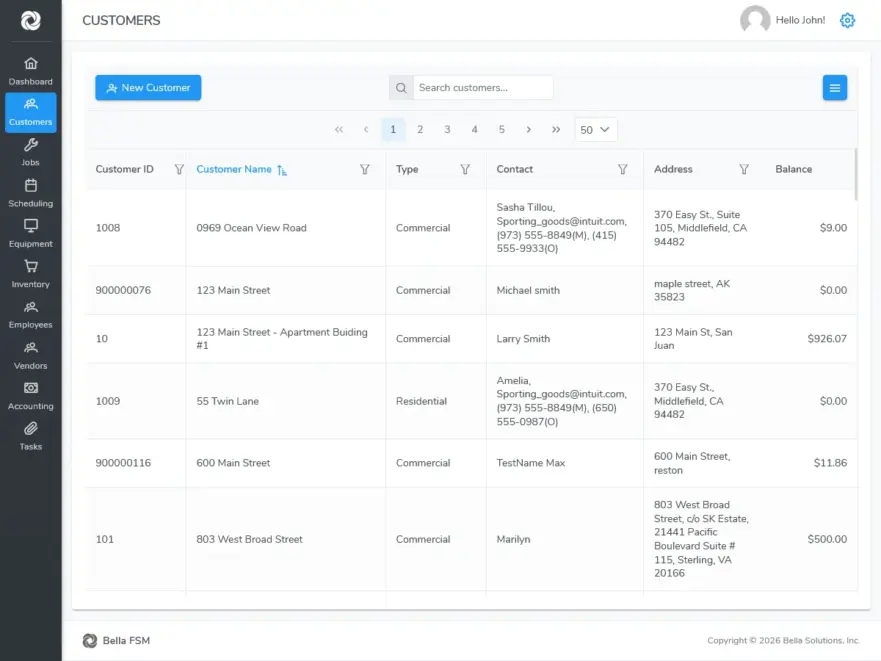This screenshot has height=661, width=881.
Task: Open the Scheduling calendar section
Action: pyautogui.click(x=30, y=193)
